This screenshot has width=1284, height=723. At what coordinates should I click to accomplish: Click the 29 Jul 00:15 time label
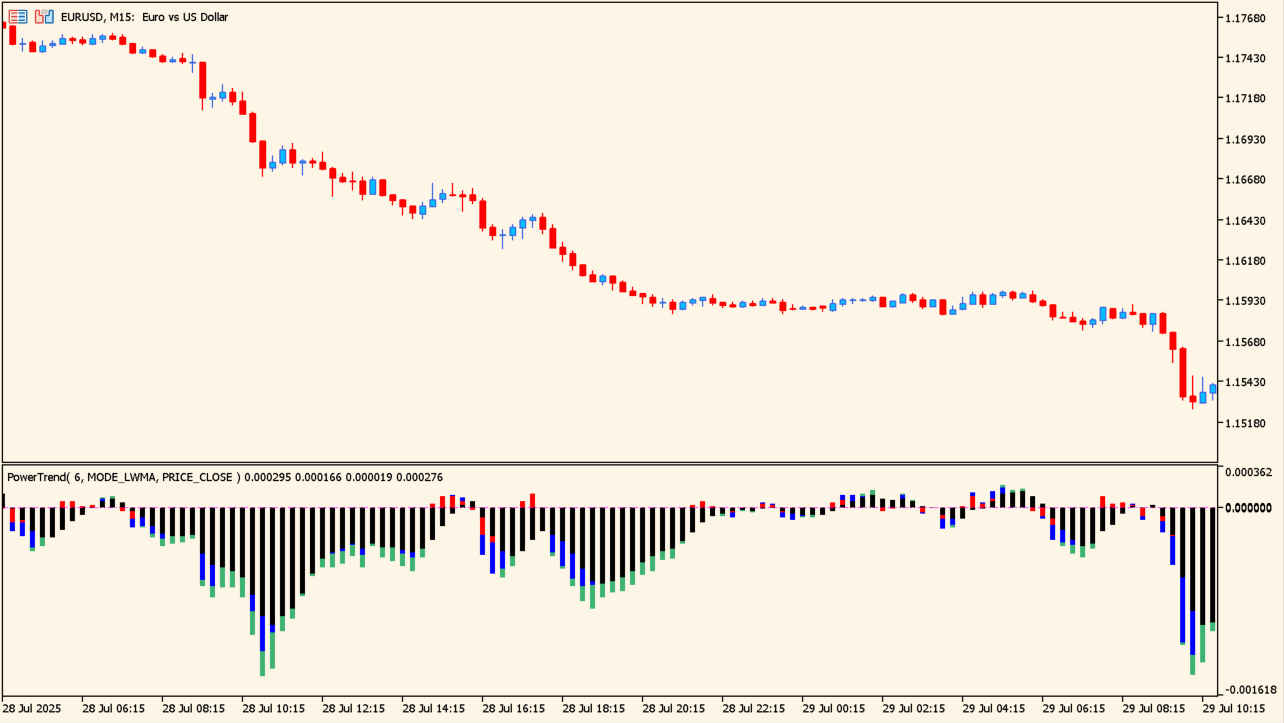[833, 709]
